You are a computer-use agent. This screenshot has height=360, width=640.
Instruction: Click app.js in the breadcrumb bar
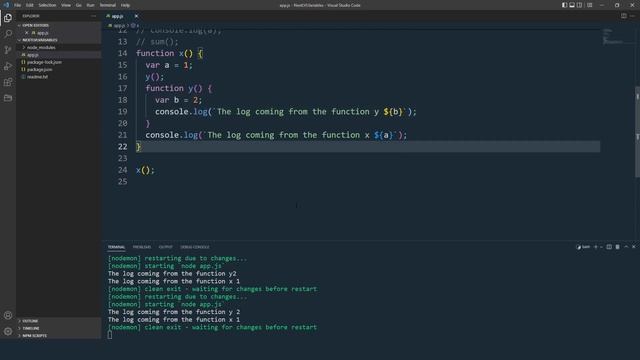[119, 25]
